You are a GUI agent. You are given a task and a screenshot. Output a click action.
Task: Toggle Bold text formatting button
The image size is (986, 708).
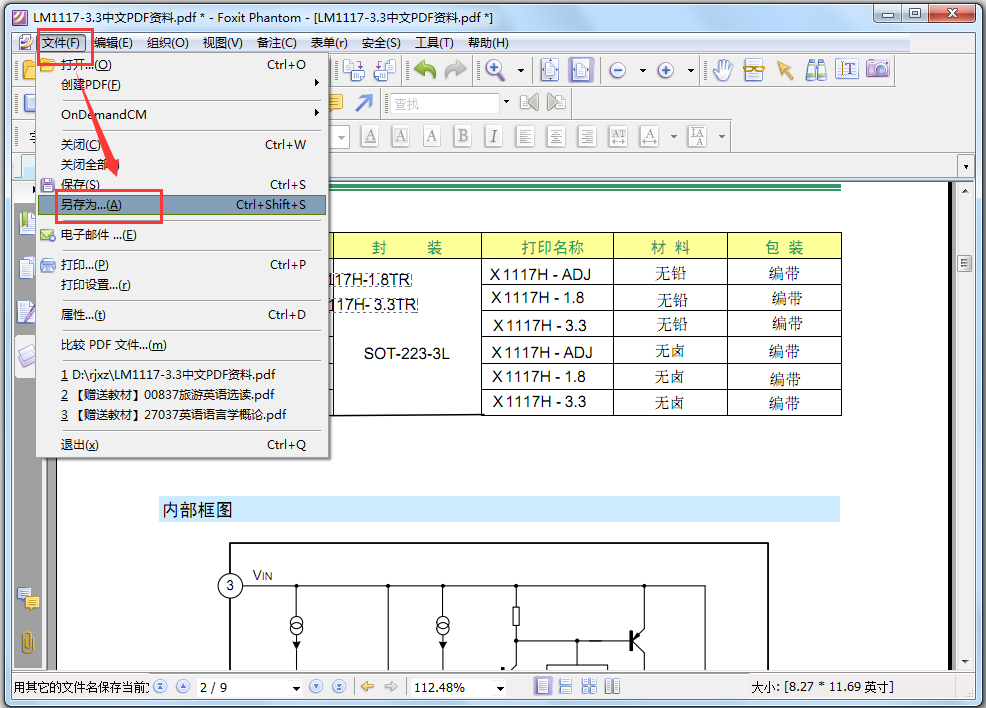pos(463,136)
